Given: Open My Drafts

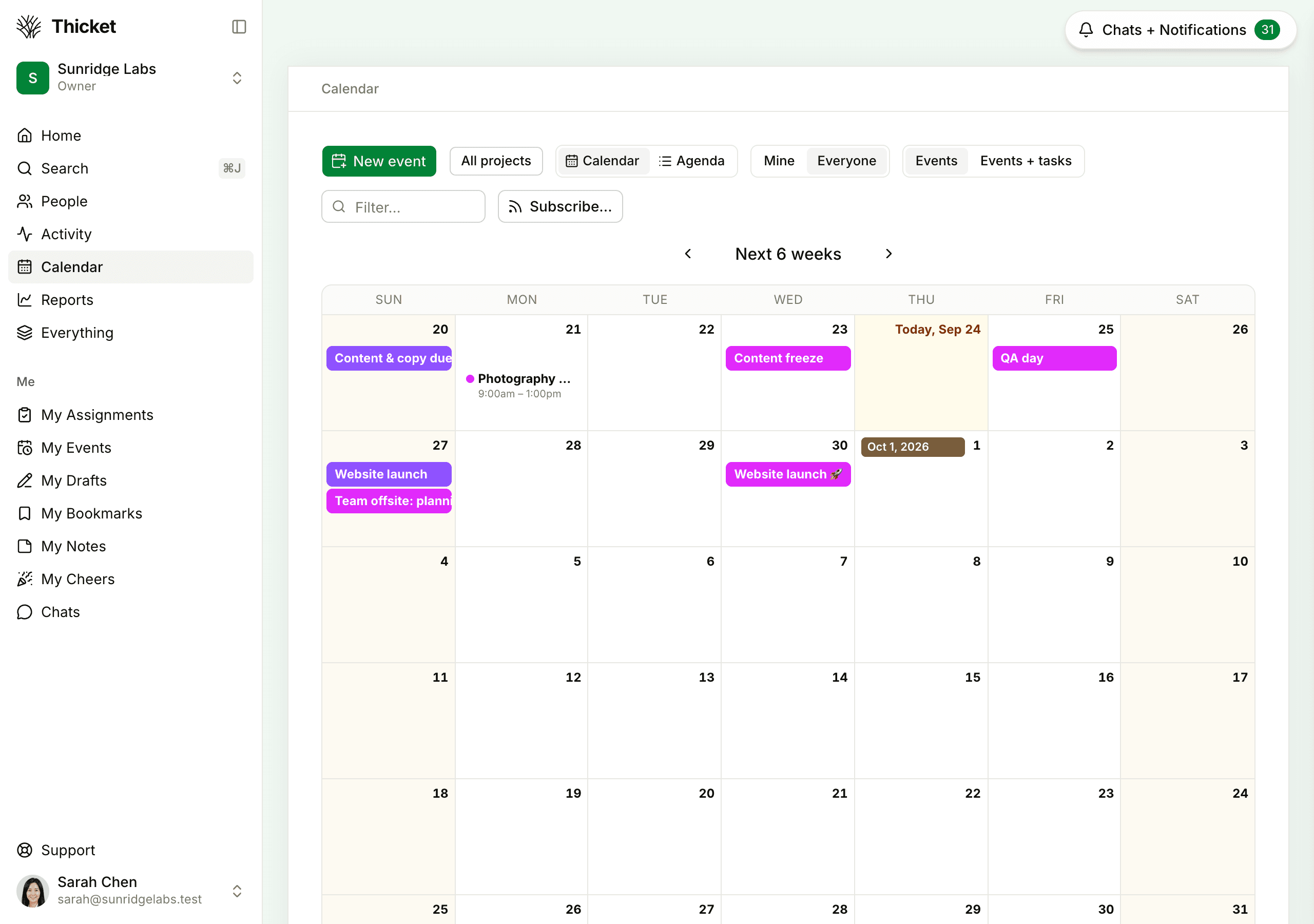Looking at the screenshot, I should coord(130,481).
